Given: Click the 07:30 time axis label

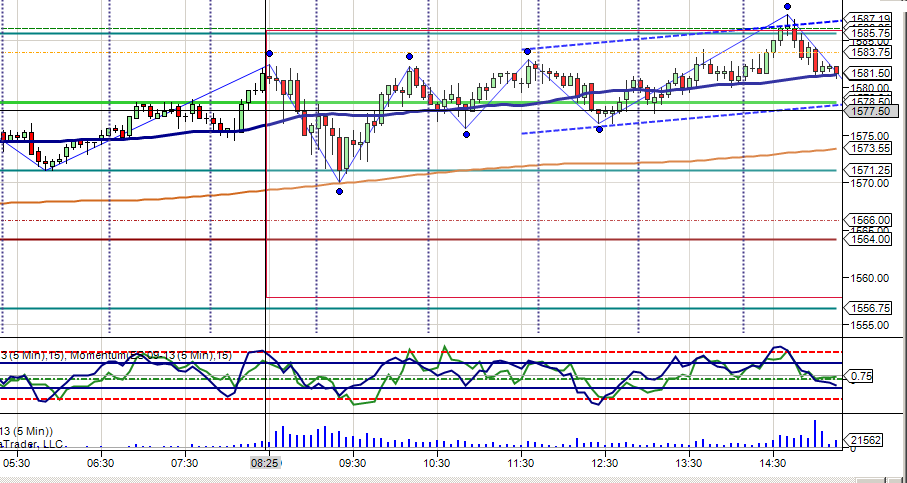Looking at the screenshot, I should pyautogui.click(x=185, y=463).
